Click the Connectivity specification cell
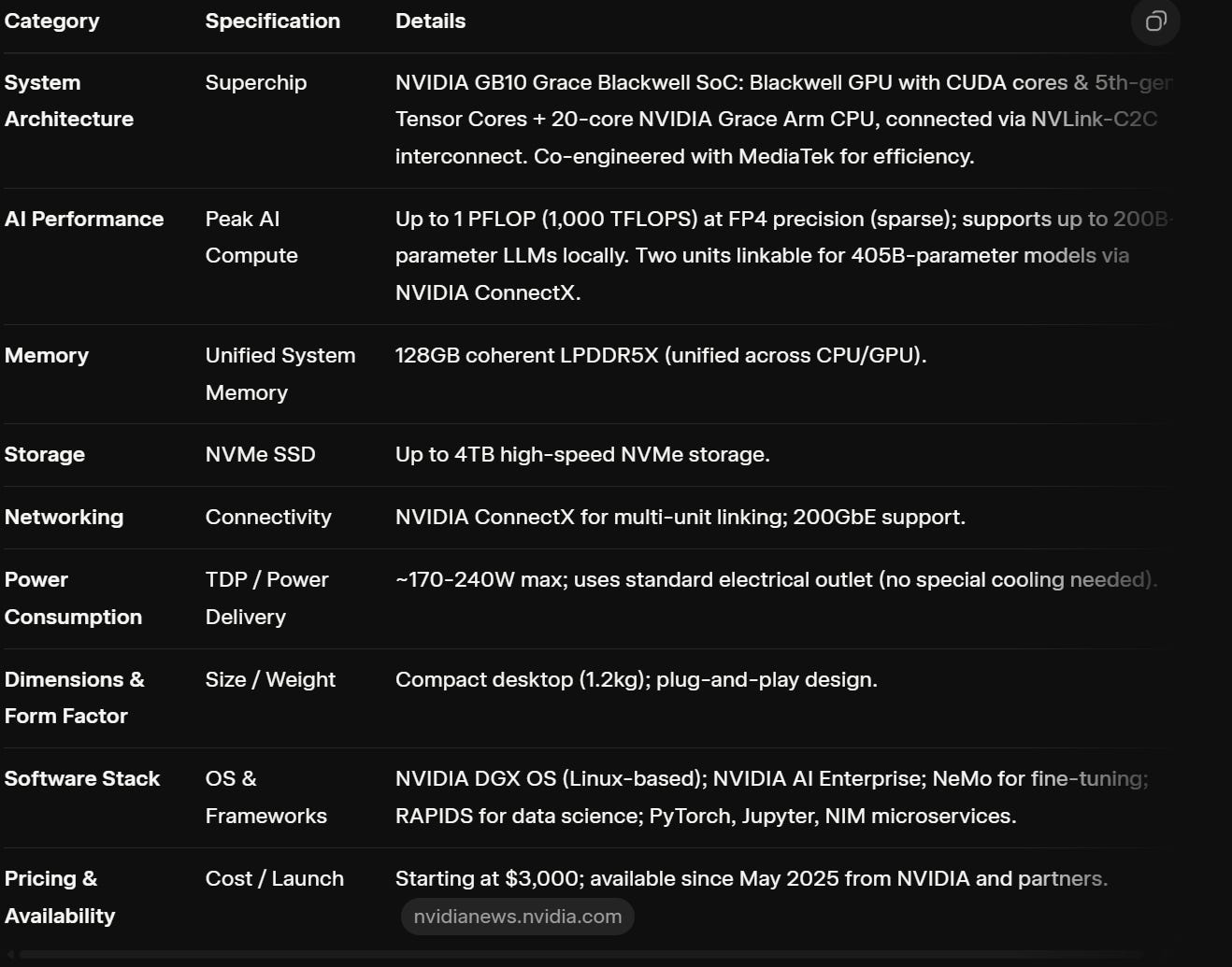This screenshot has height=967, width=1232. coord(268,518)
